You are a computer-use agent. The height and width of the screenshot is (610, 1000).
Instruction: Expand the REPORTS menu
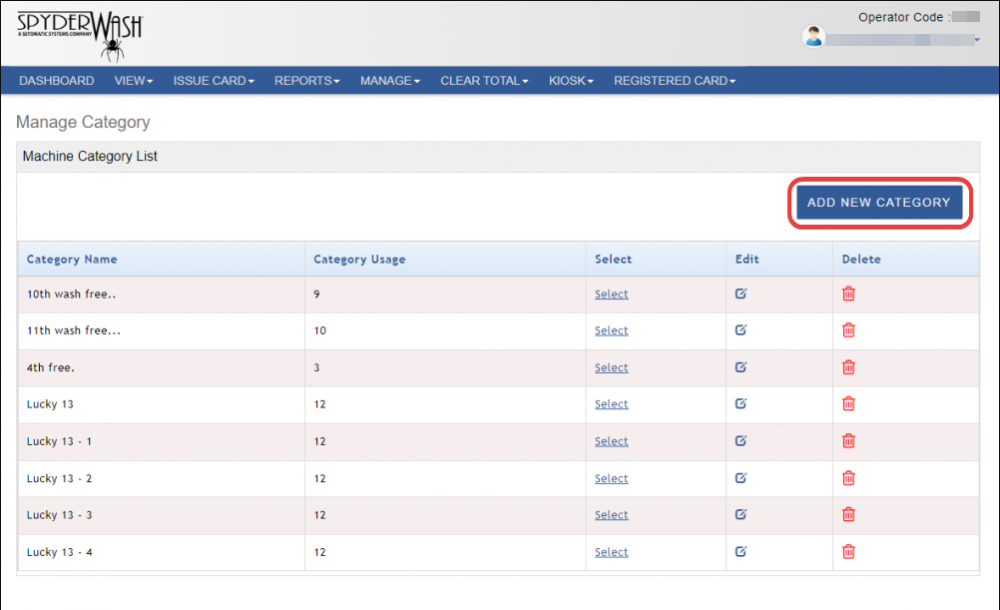(307, 80)
